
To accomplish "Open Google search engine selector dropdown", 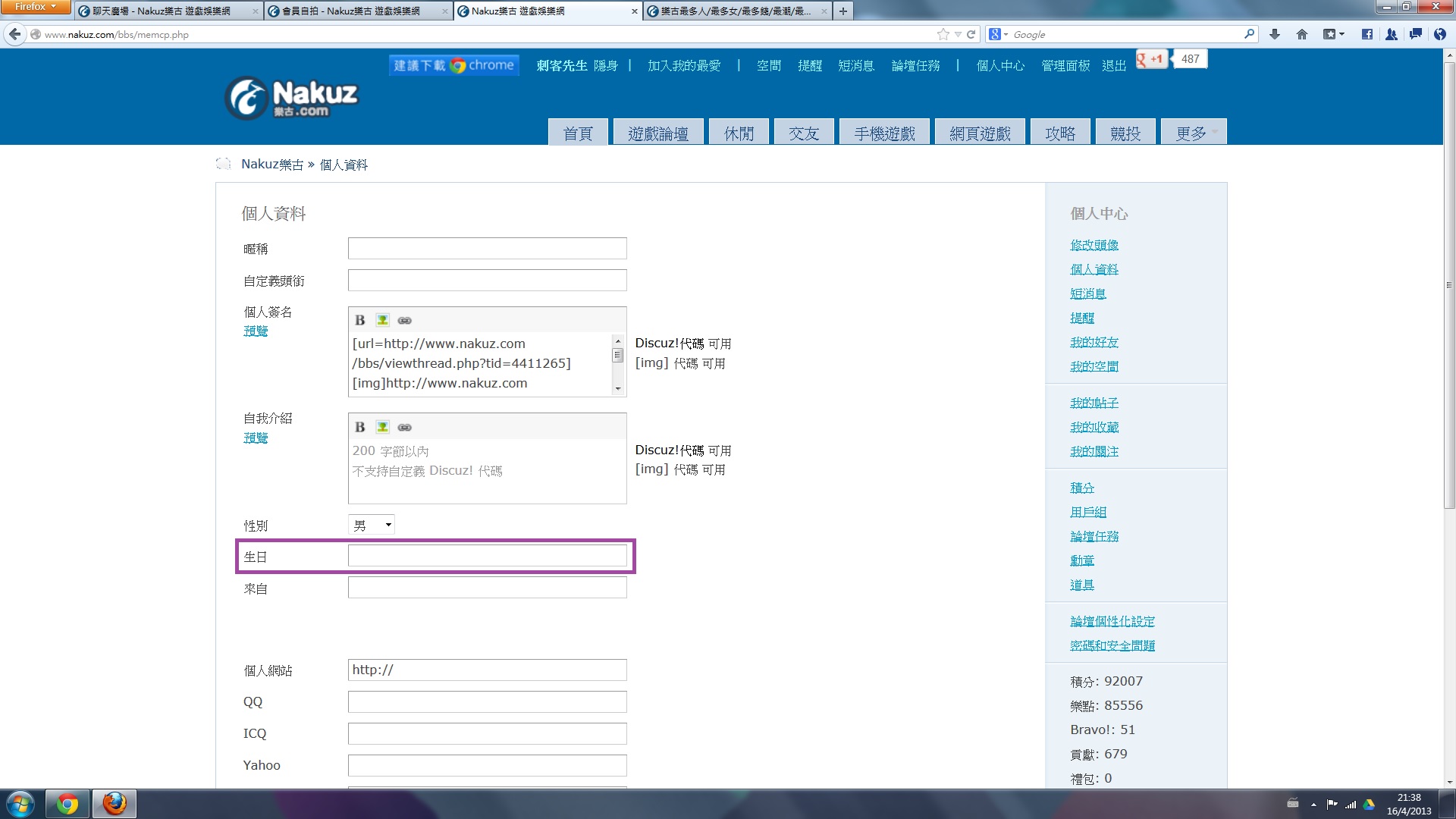I will pos(998,34).
